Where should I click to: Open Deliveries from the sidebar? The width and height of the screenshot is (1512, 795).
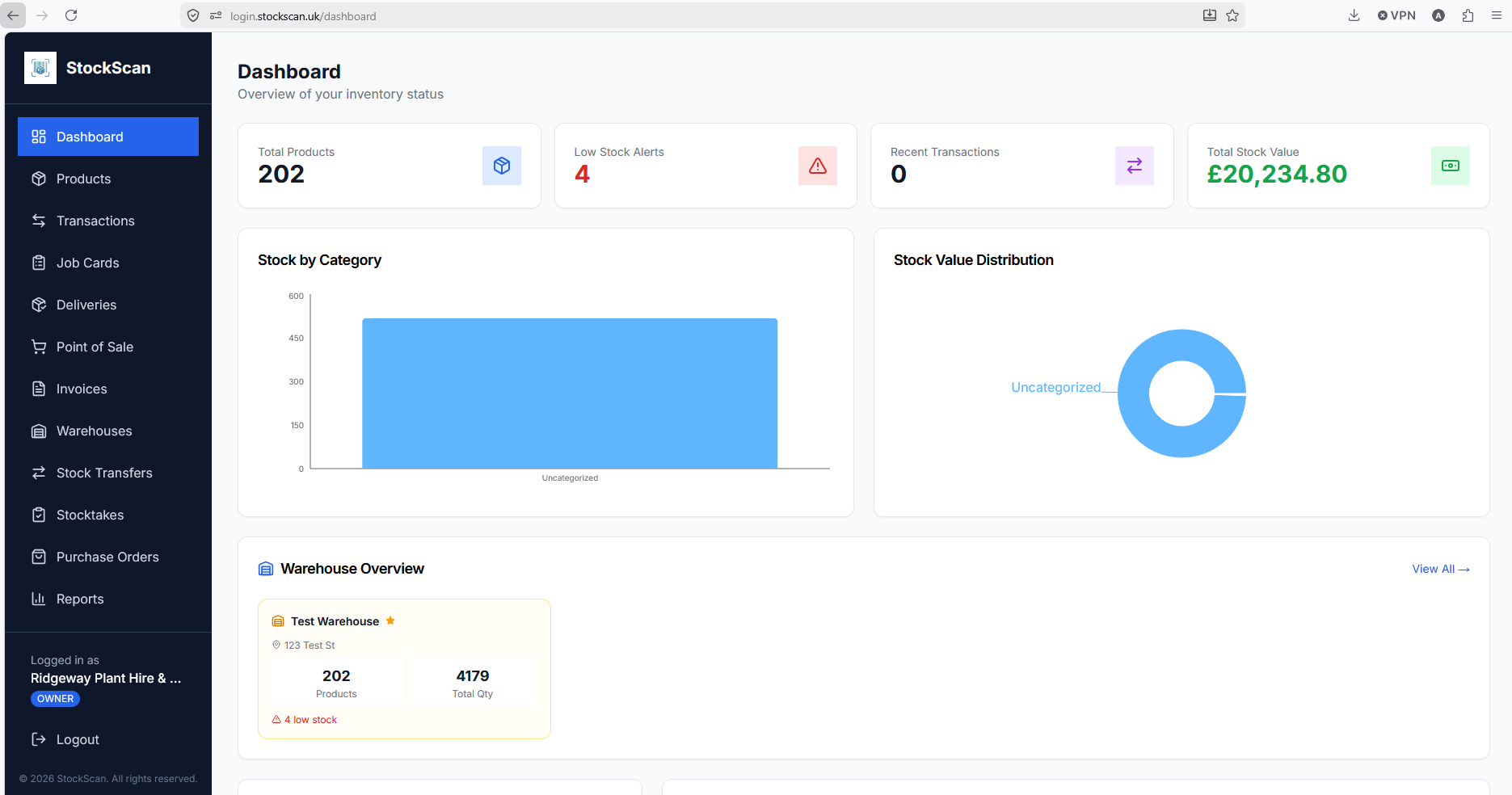coord(108,305)
